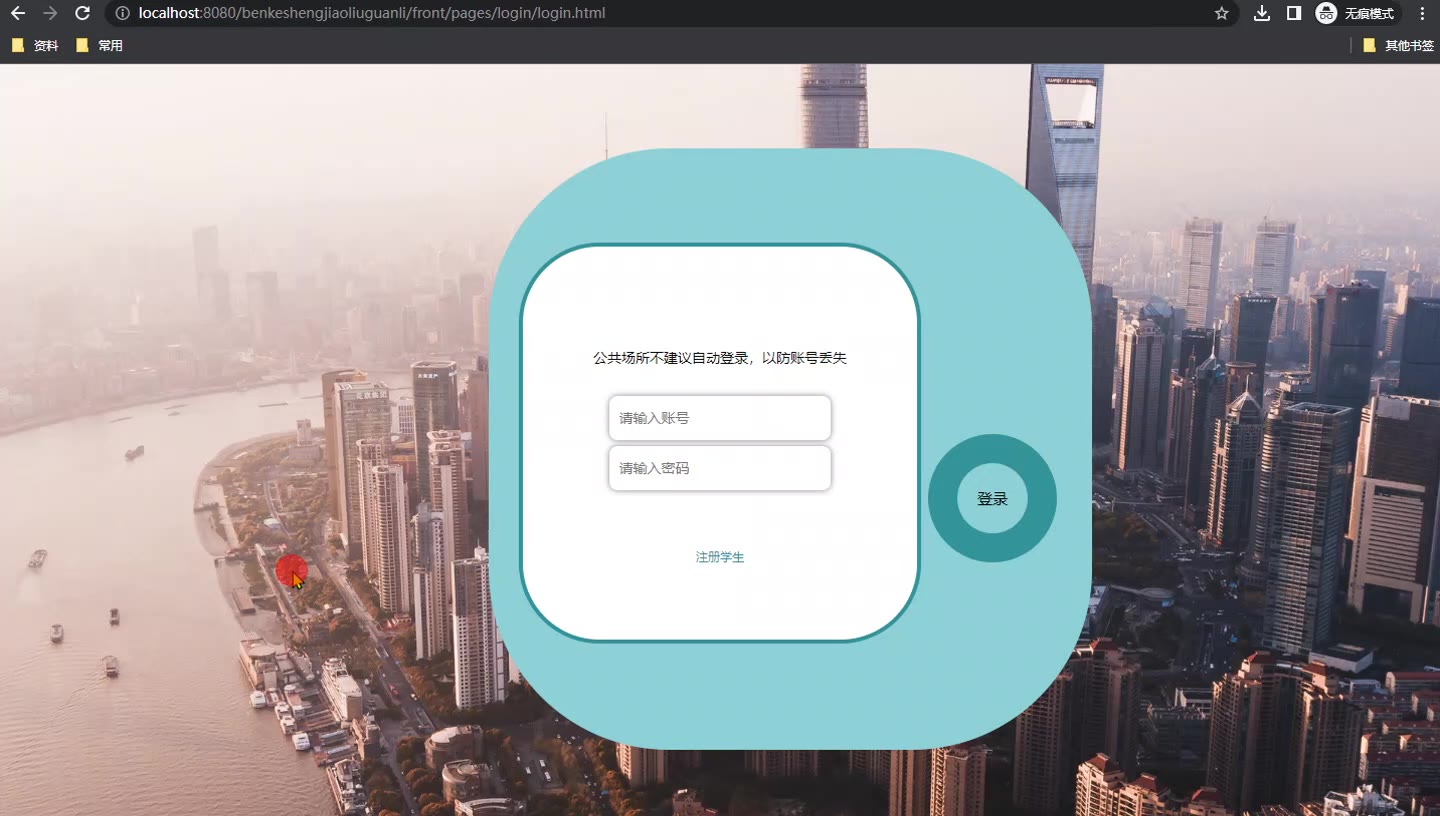Open the downloads icon in toolbar
This screenshot has width=1440, height=816.
1262,13
